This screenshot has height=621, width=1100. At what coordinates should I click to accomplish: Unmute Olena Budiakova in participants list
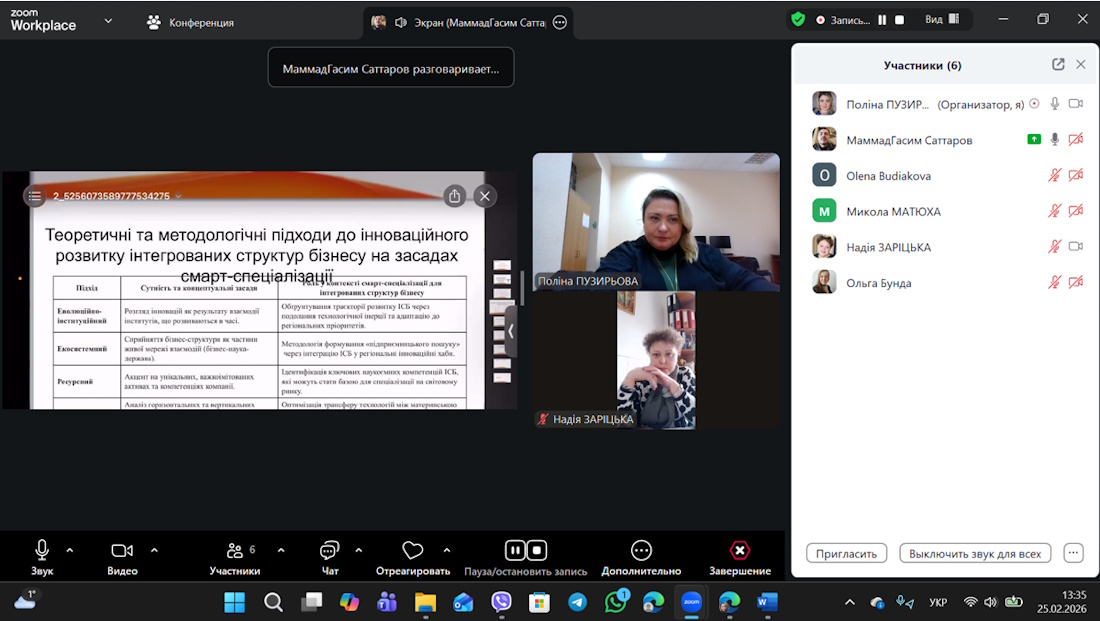tap(1054, 176)
